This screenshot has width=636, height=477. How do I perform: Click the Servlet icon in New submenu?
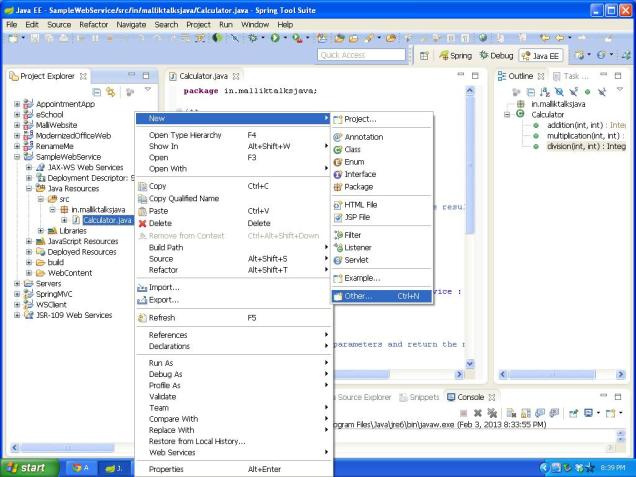tap(338, 260)
